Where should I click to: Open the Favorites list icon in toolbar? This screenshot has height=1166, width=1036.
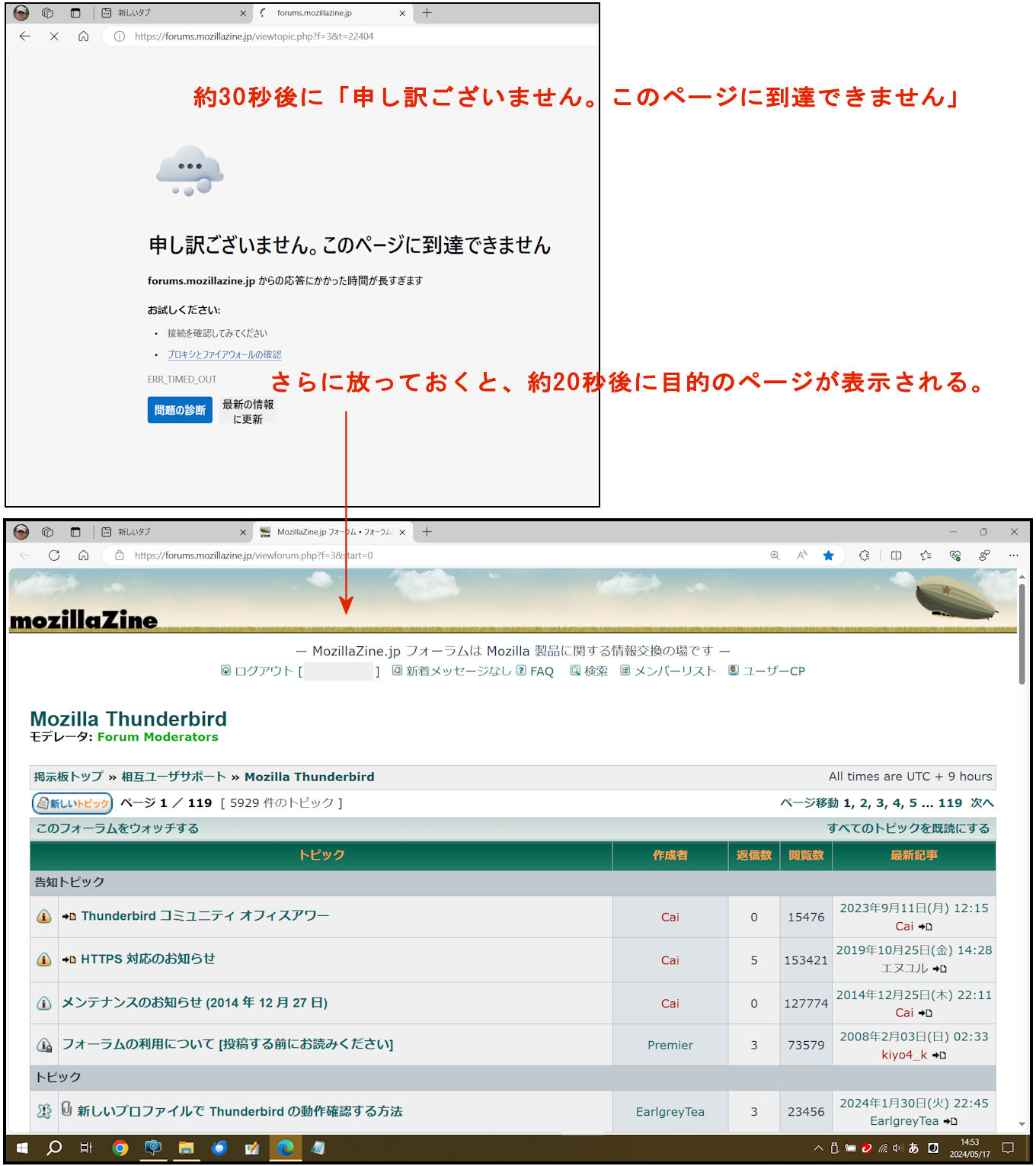pos(926,556)
